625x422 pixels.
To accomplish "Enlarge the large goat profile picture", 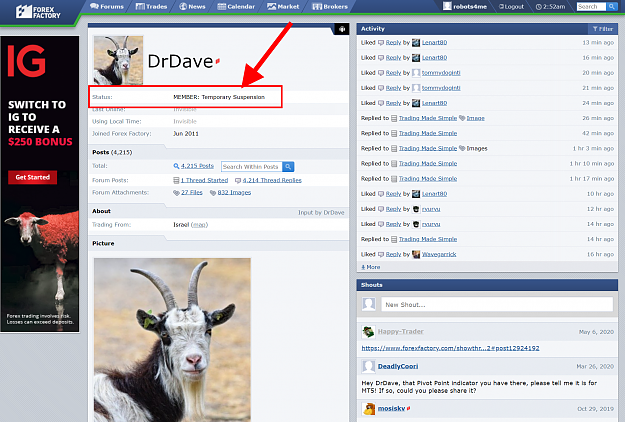I will pos(172,340).
